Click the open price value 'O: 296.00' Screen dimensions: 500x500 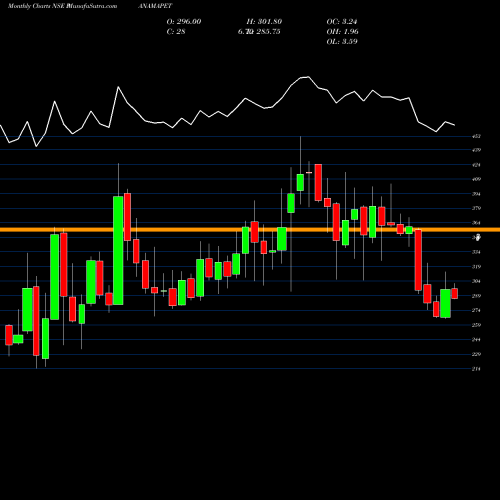click(x=184, y=21)
